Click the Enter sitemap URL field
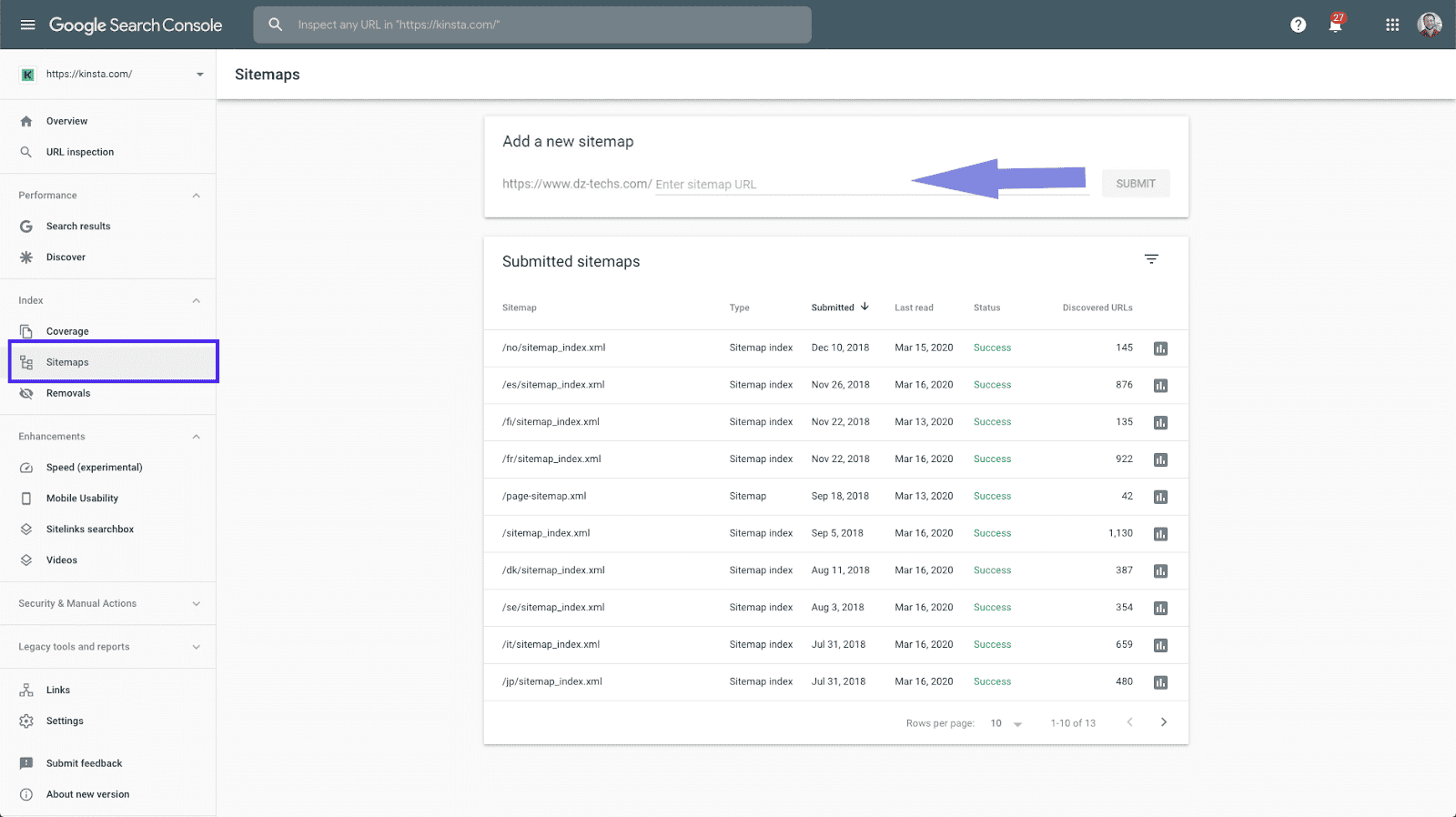 click(872, 184)
